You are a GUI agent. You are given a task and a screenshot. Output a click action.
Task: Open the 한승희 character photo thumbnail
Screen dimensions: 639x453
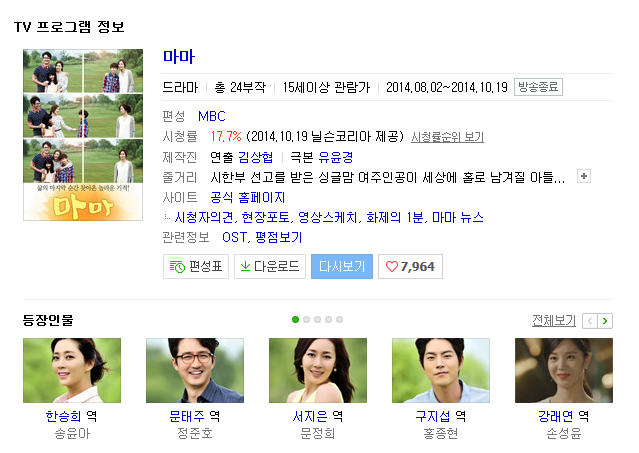point(72,370)
